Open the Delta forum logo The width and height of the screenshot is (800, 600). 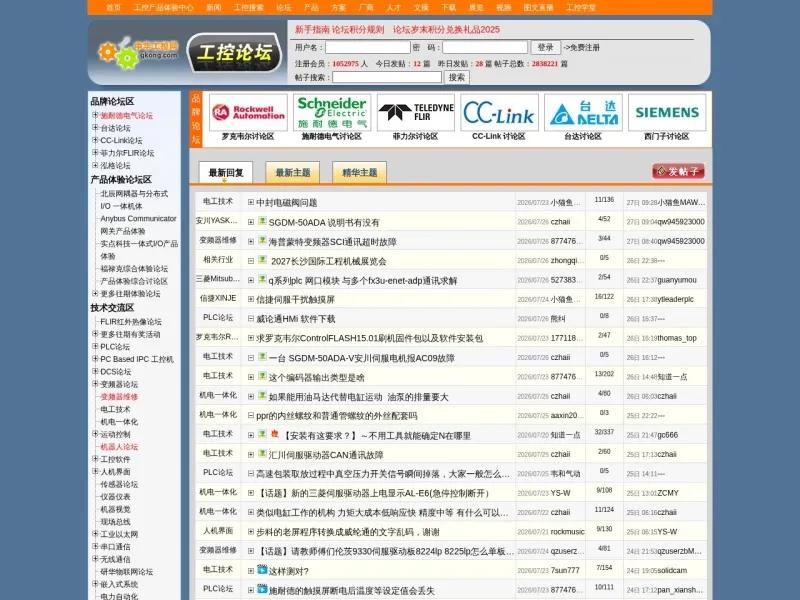pyautogui.click(x=583, y=112)
